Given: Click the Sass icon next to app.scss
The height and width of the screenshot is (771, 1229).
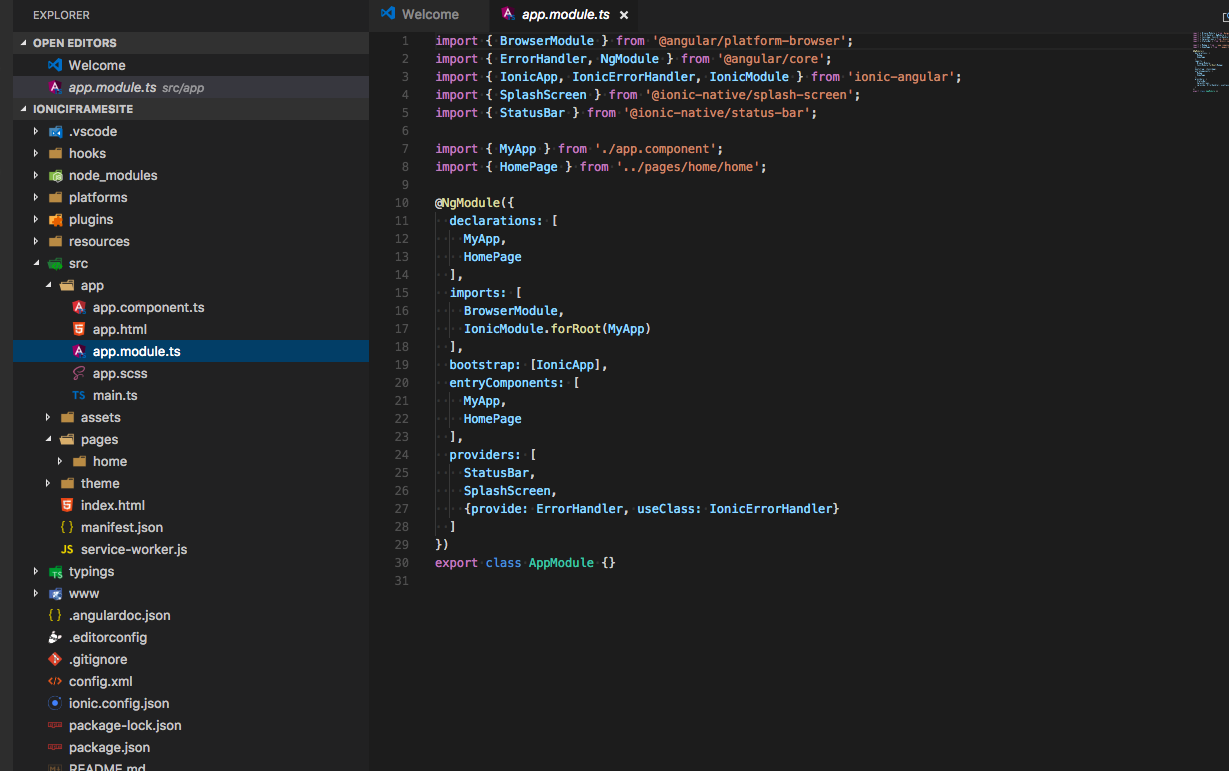Looking at the screenshot, I should tap(79, 373).
